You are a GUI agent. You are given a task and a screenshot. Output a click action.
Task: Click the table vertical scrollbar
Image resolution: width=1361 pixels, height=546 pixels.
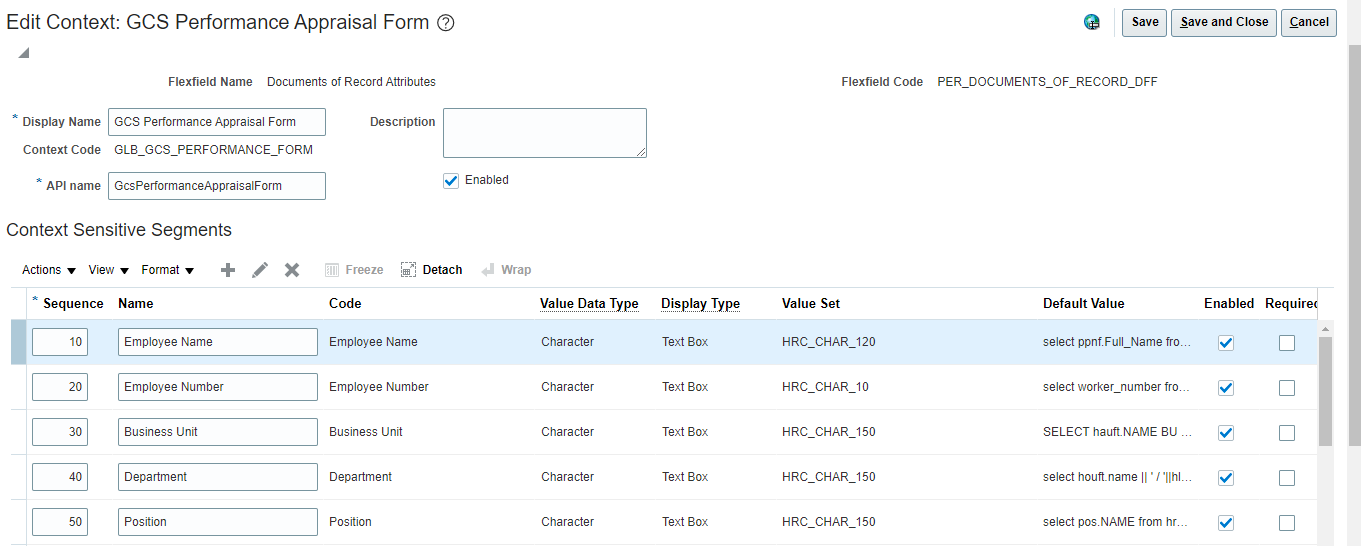(1325, 390)
